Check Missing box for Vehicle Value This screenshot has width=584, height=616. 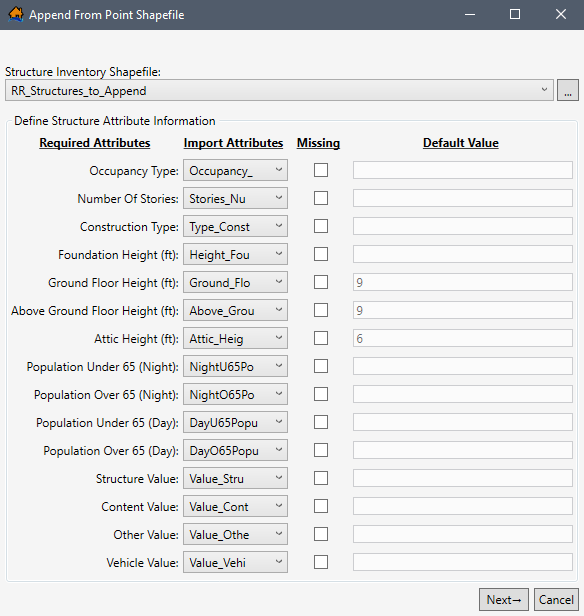[x=321, y=562]
